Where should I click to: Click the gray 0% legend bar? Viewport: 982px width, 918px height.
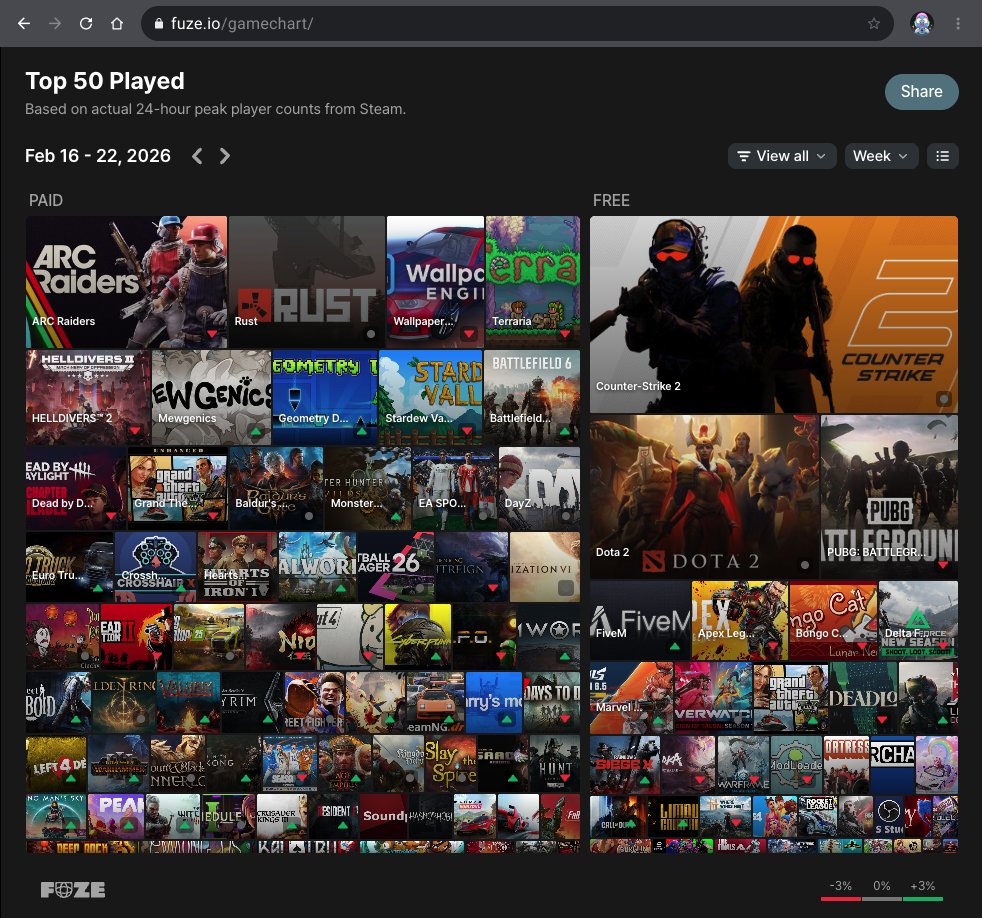[x=882, y=899]
